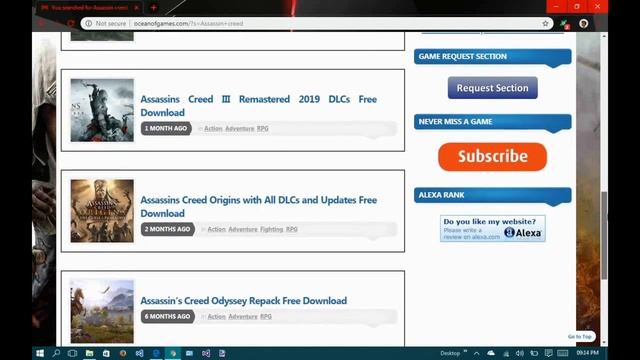640x360 pixels.
Task: Open File Explorer from the taskbar
Action: pos(89,353)
